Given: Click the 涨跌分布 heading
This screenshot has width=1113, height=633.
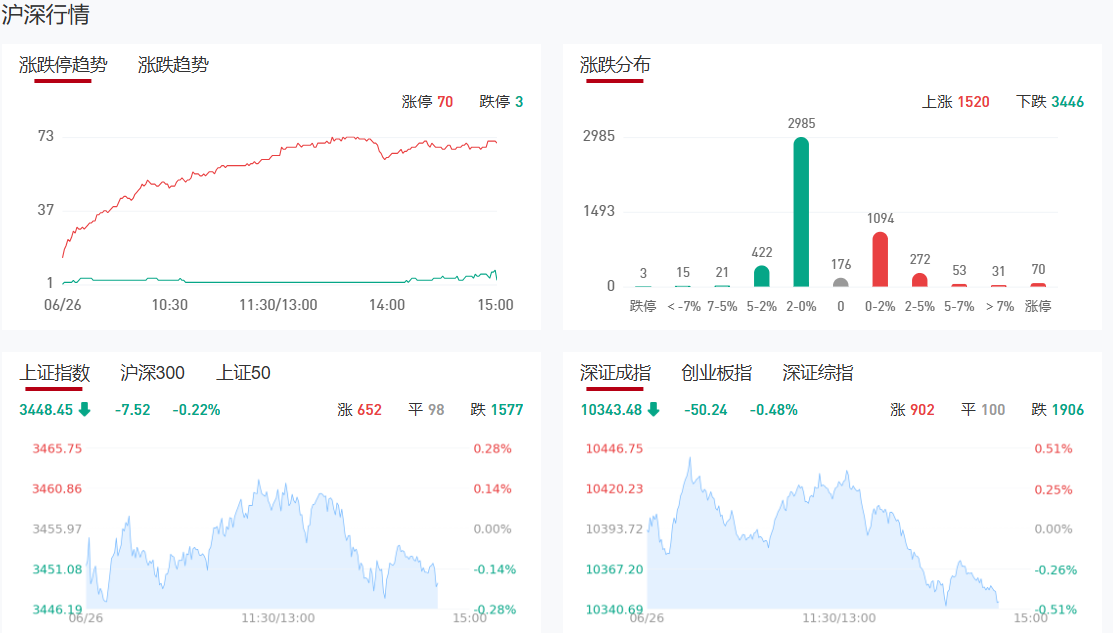Looking at the screenshot, I should click(x=615, y=65).
